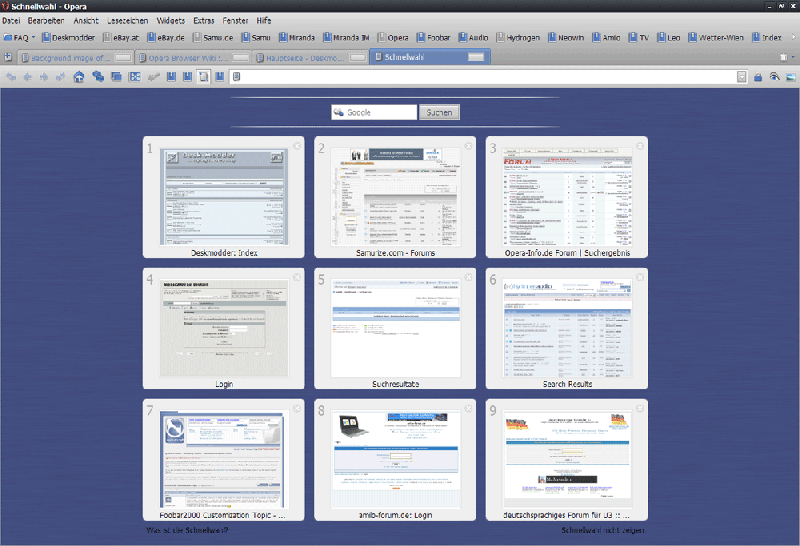Open speed dial 6 Search Results thumbnail

click(x=567, y=329)
